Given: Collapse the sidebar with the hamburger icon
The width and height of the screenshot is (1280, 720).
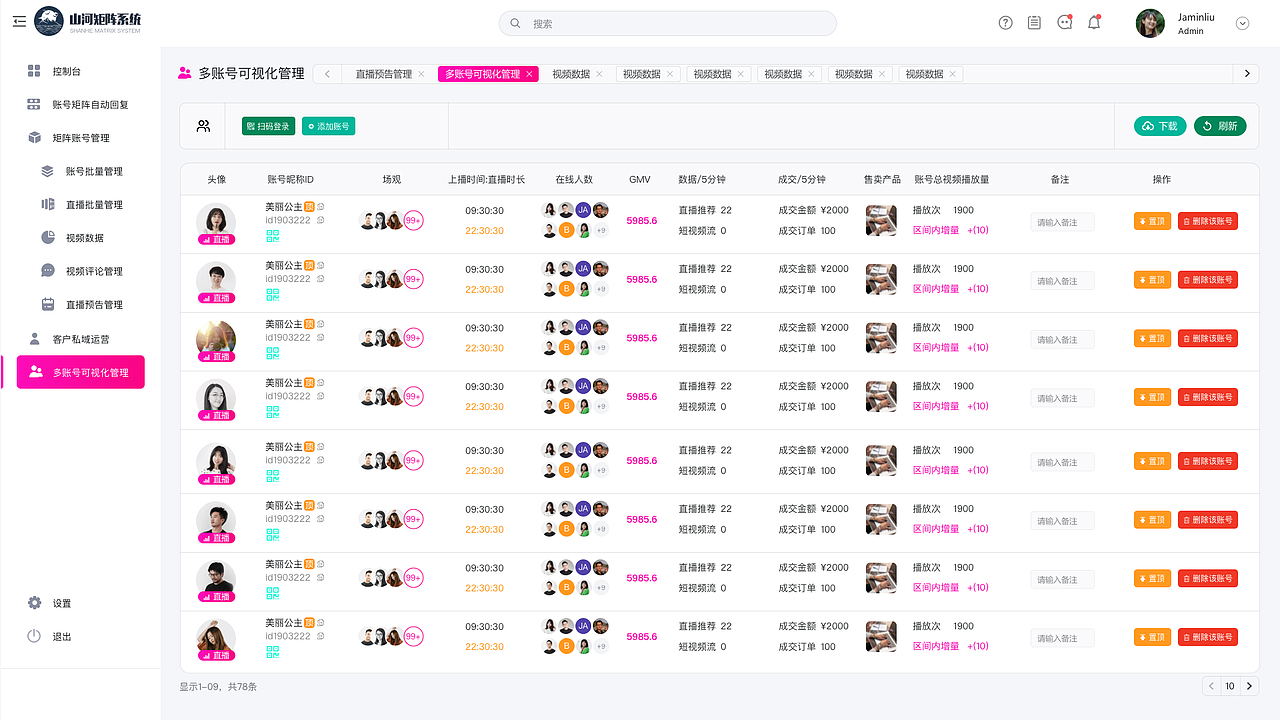Looking at the screenshot, I should pos(20,22).
